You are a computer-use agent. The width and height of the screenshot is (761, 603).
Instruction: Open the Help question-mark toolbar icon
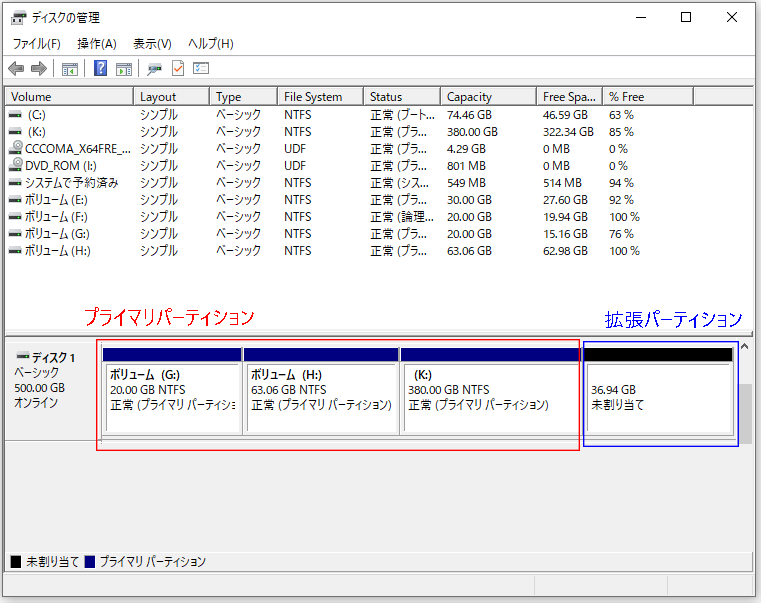[x=100, y=68]
